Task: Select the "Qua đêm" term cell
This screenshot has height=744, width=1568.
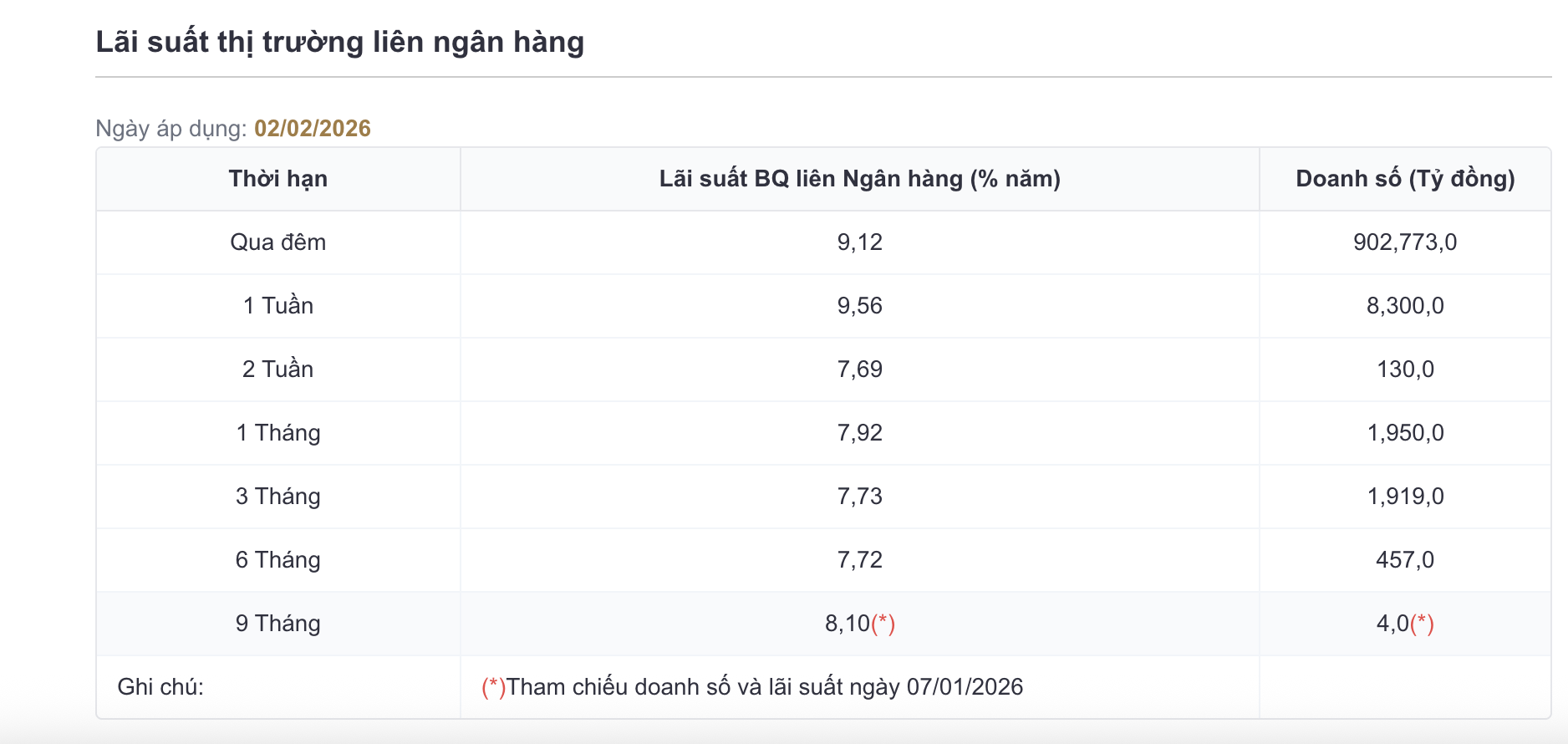Action: (x=278, y=242)
